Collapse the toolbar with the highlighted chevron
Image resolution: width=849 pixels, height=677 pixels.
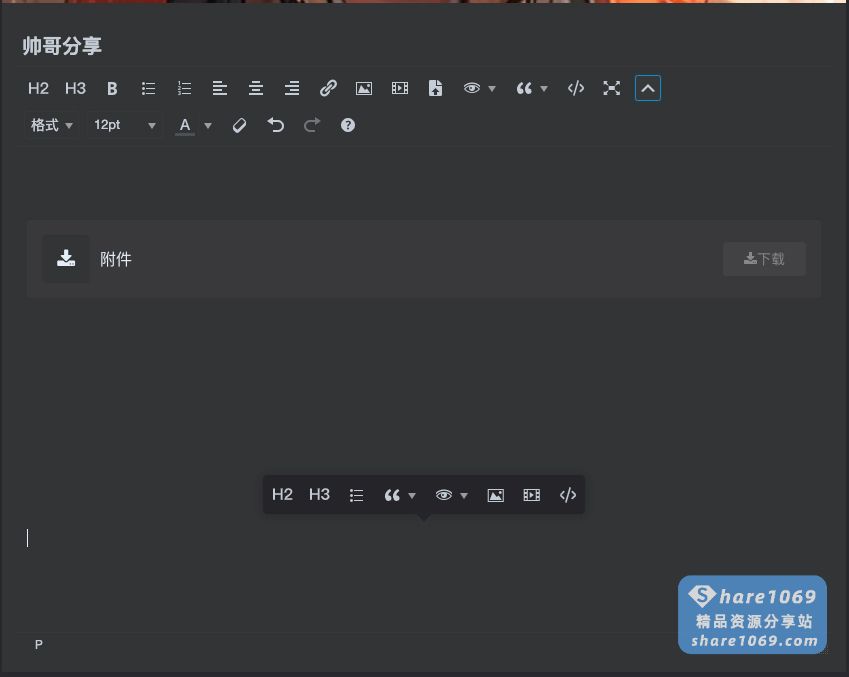click(x=647, y=88)
